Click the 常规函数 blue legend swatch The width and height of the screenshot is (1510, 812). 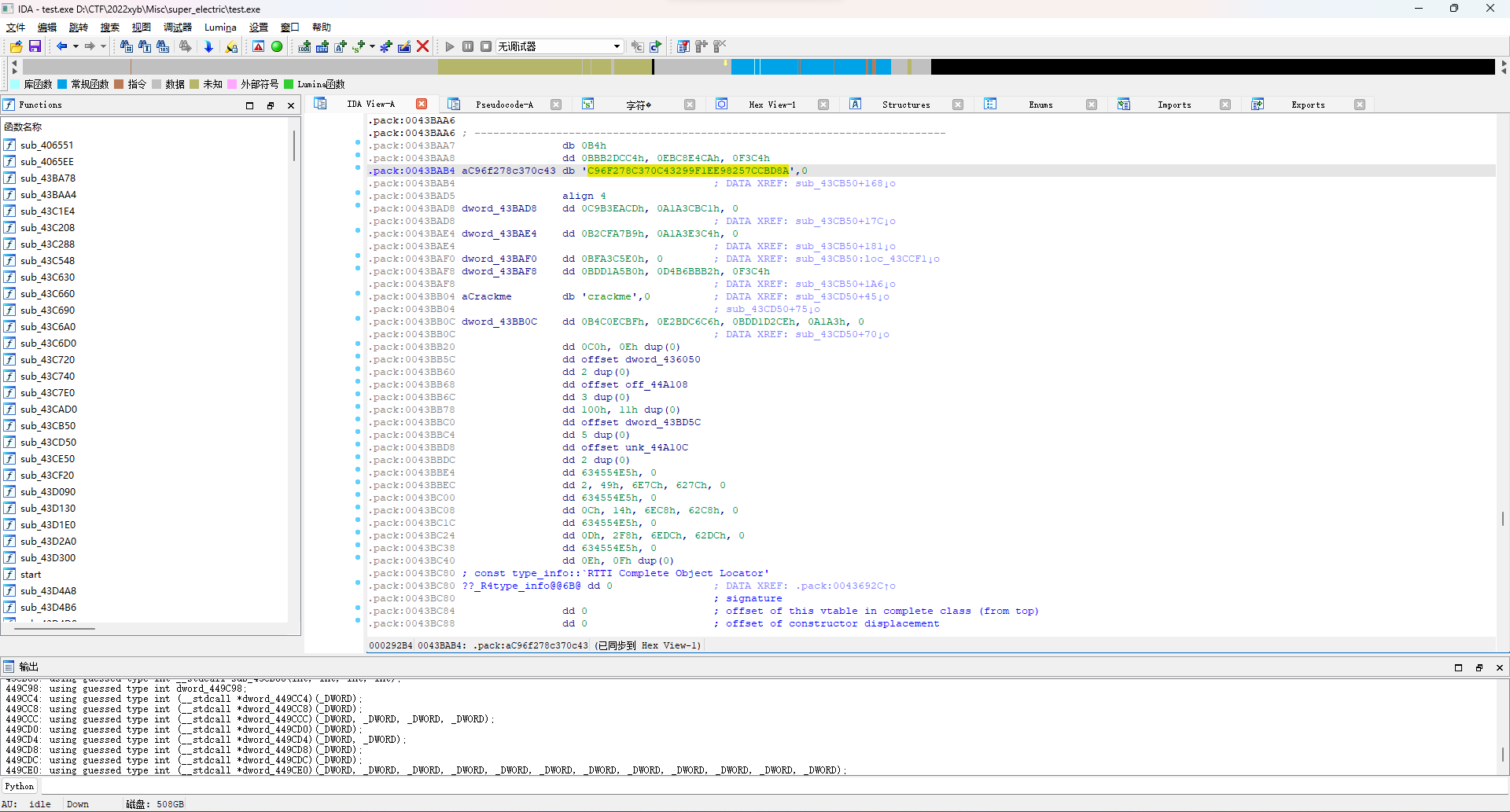coord(62,84)
